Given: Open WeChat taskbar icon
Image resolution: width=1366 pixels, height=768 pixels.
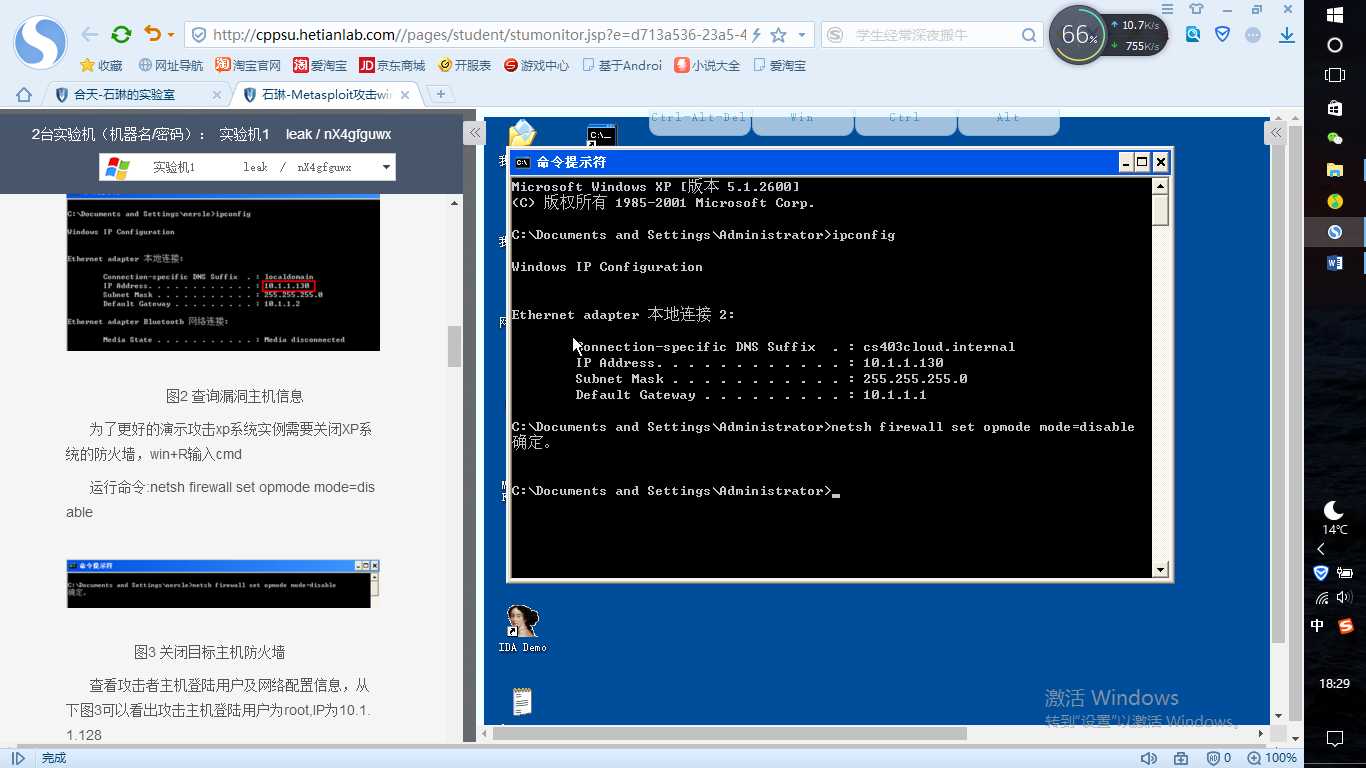Looking at the screenshot, I should point(1335,138).
